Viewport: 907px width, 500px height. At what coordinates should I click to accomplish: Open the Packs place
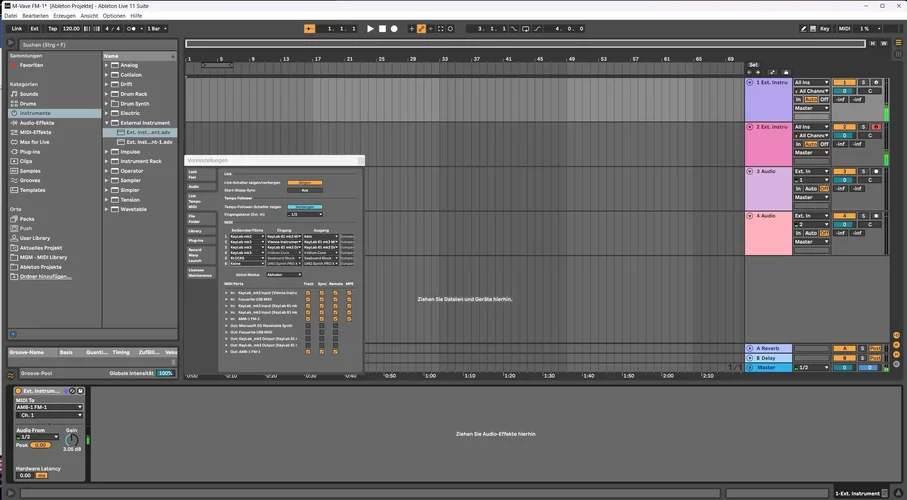tap(27, 219)
